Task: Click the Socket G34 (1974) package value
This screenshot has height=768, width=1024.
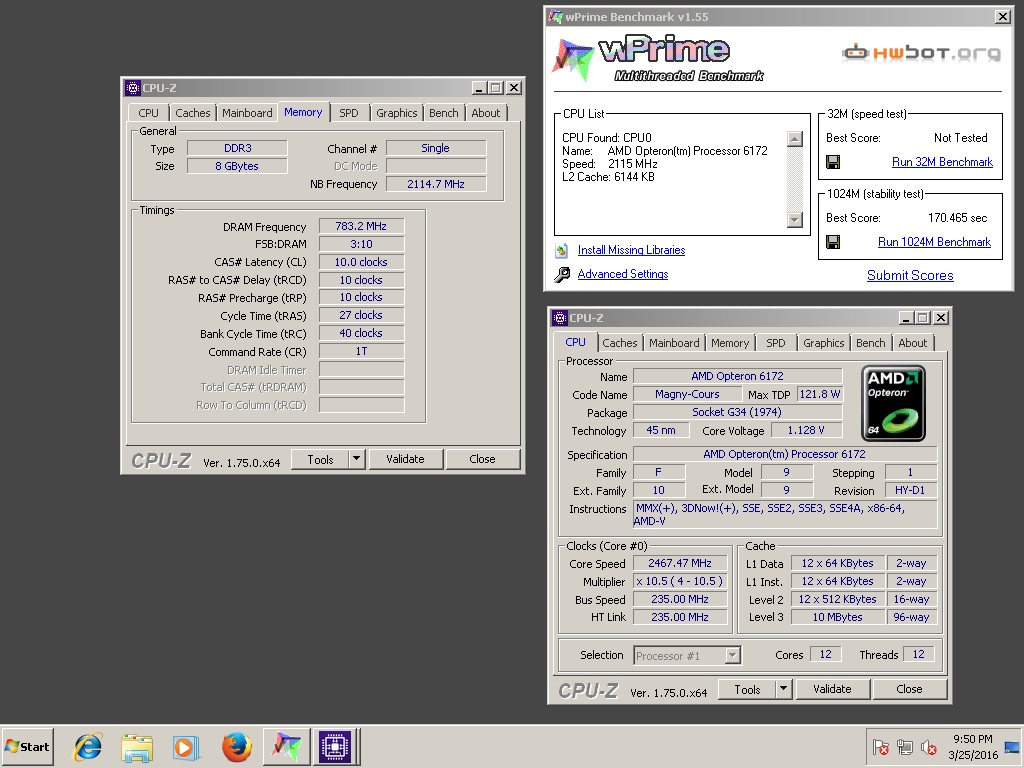Action: click(x=737, y=412)
